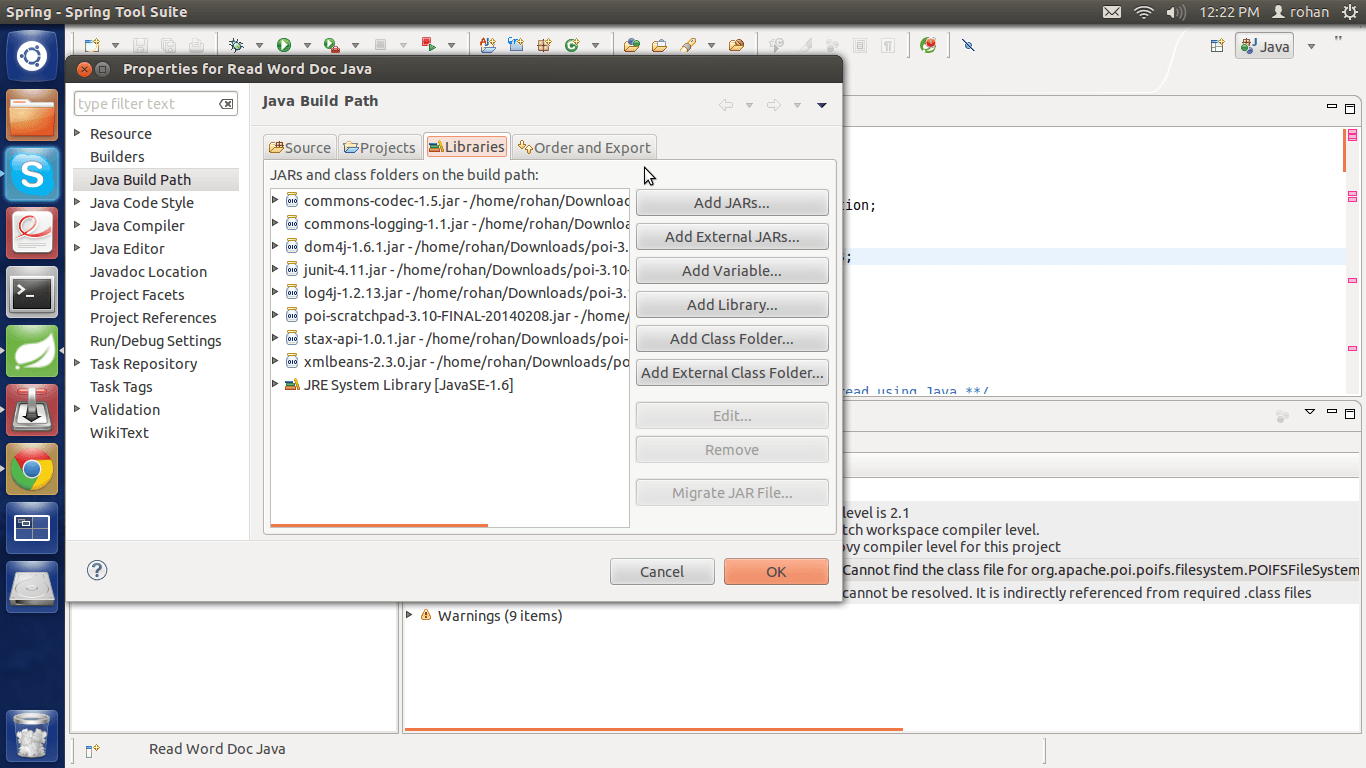Click the sound volume indicator

[x=1176, y=12]
